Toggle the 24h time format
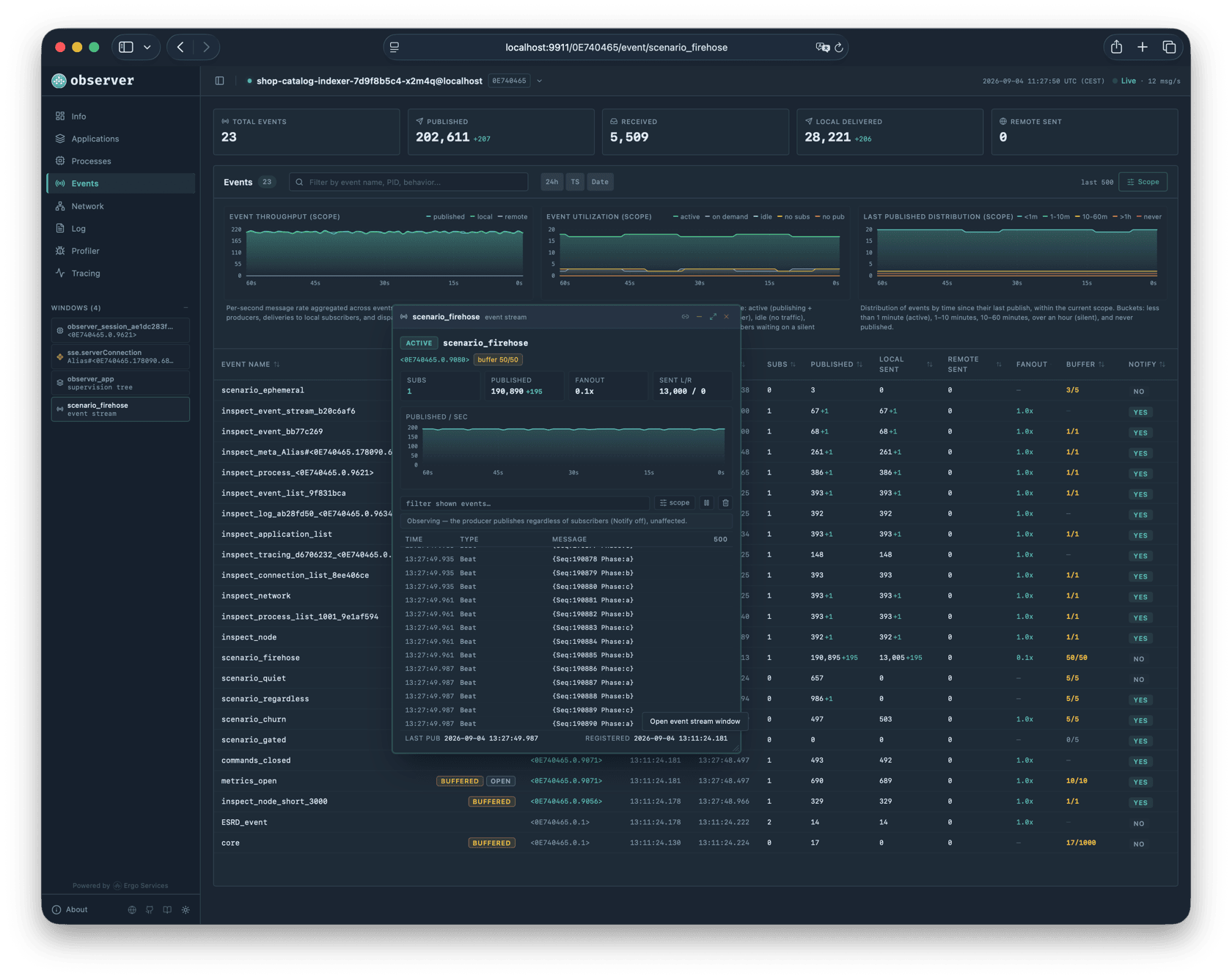Screen dimensions: 1232x979 pos(551,182)
